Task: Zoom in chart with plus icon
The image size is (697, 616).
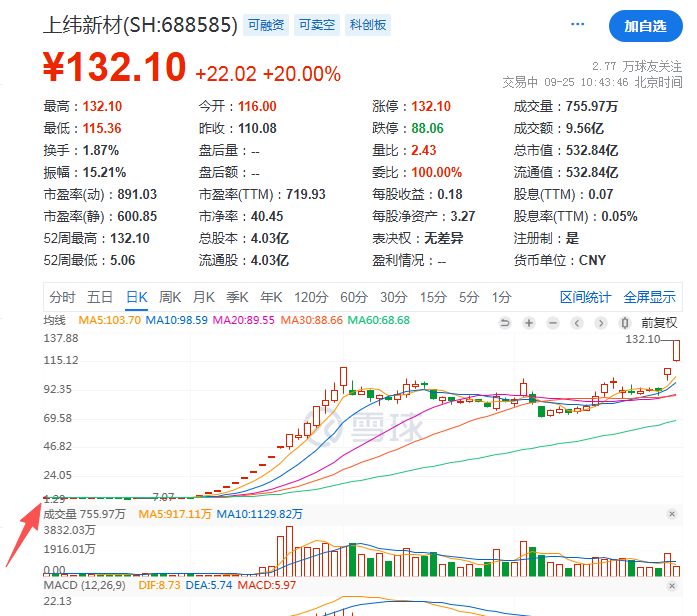Action: click(529, 323)
